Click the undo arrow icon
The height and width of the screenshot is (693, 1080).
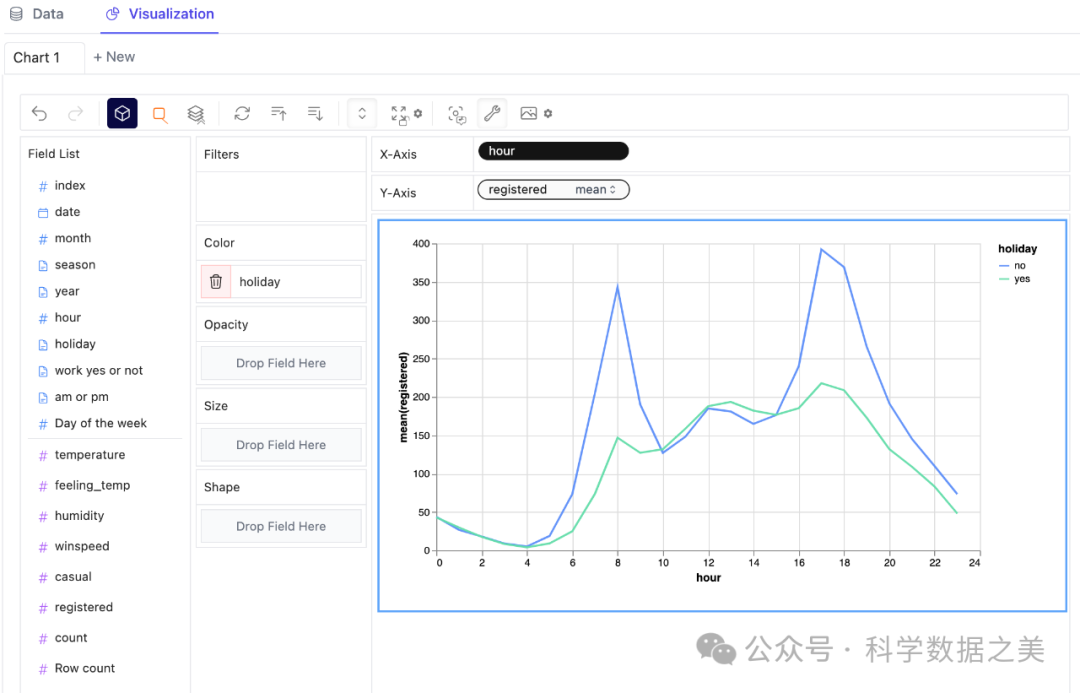point(39,114)
